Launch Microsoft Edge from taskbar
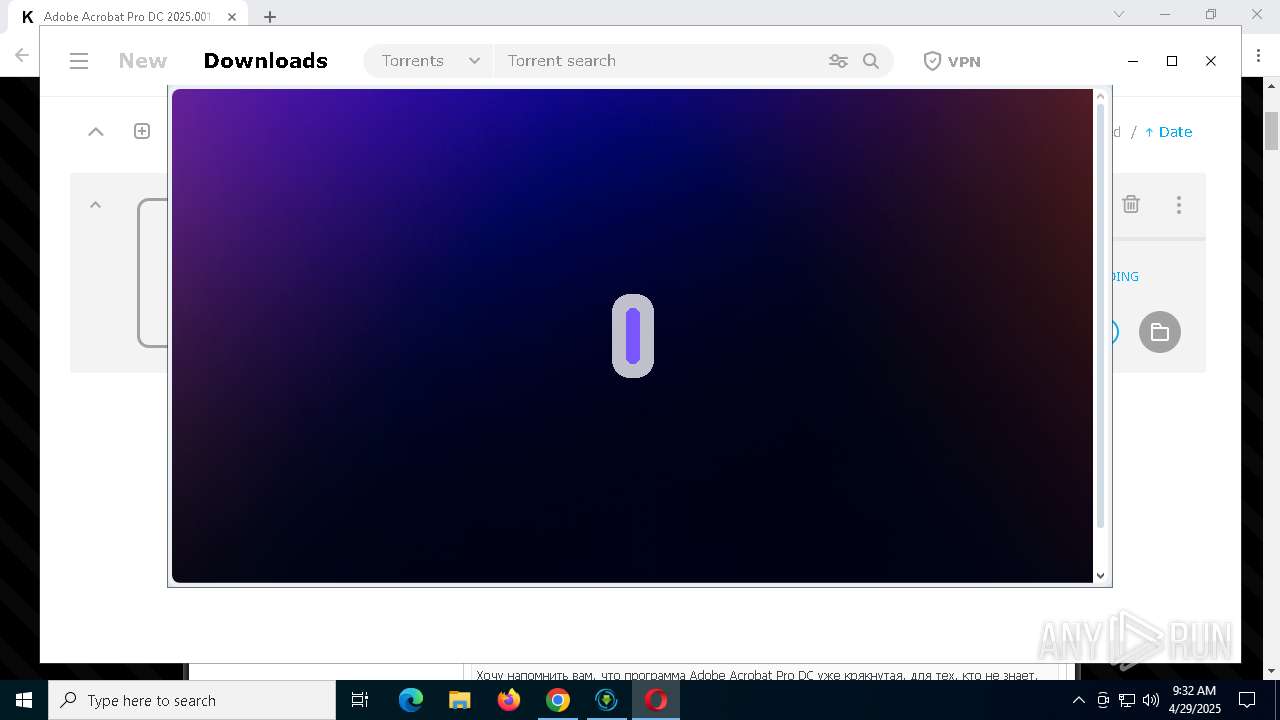 click(x=411, y=700)
